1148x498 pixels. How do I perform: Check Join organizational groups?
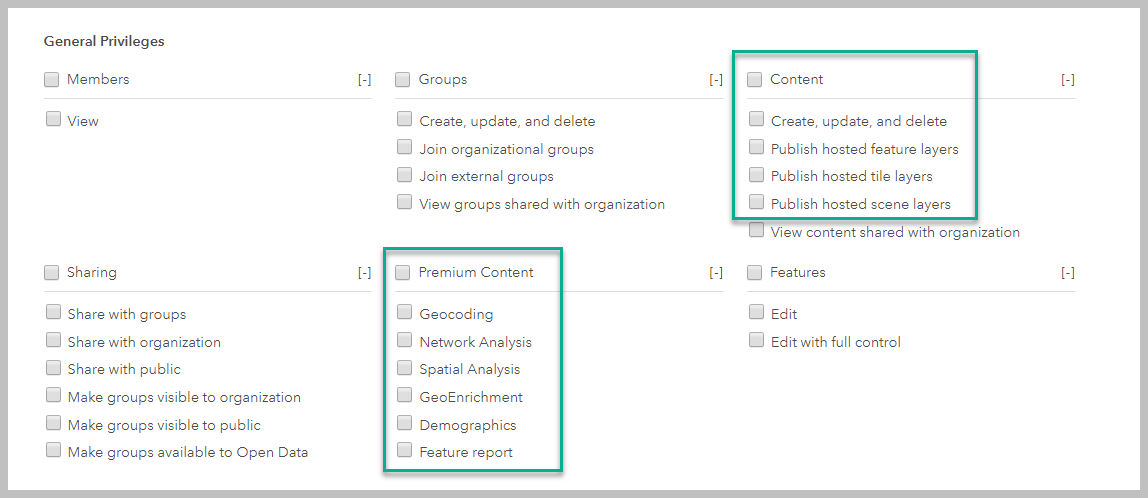tap(404, 148)
